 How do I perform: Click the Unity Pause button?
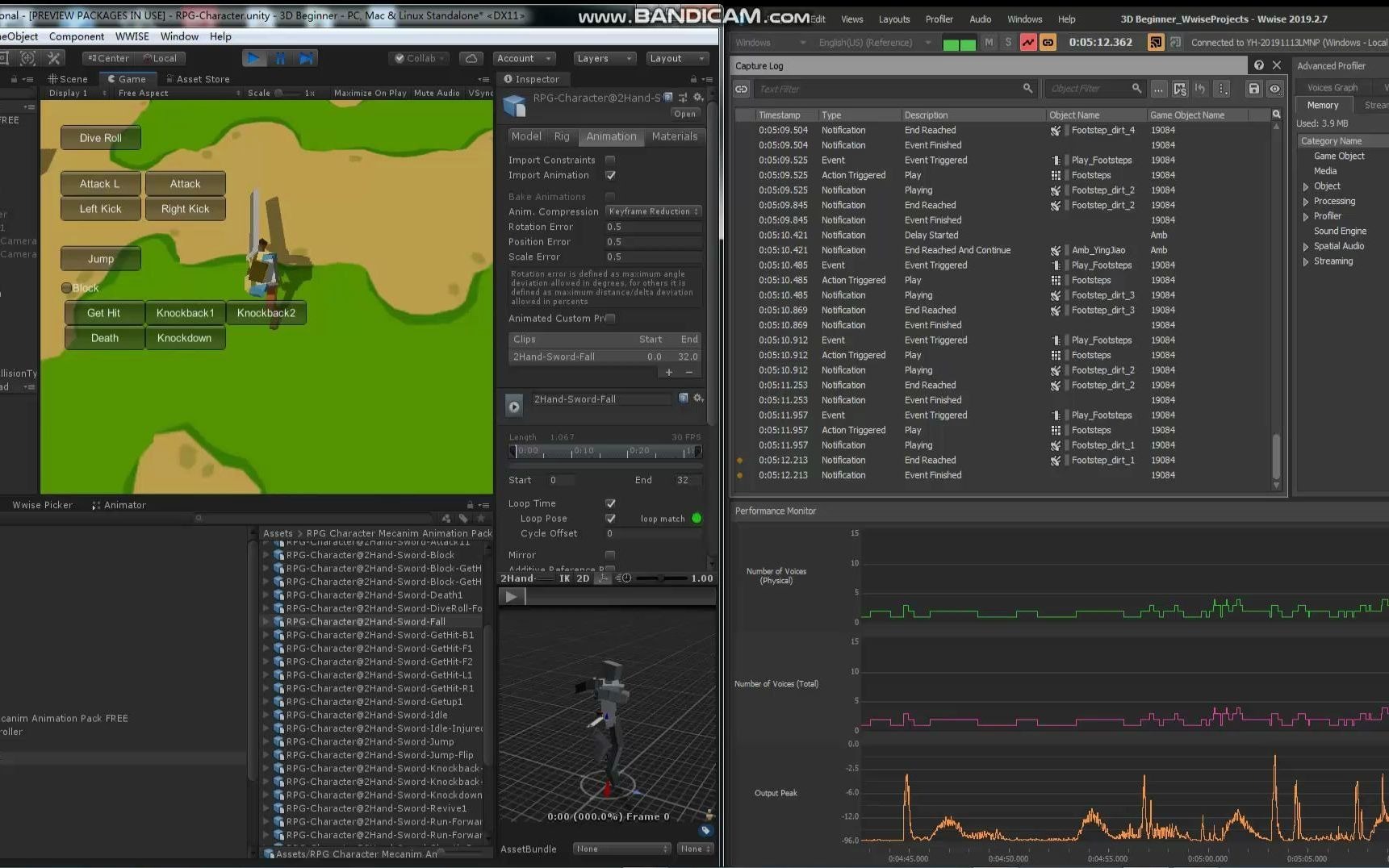(280, 58)
